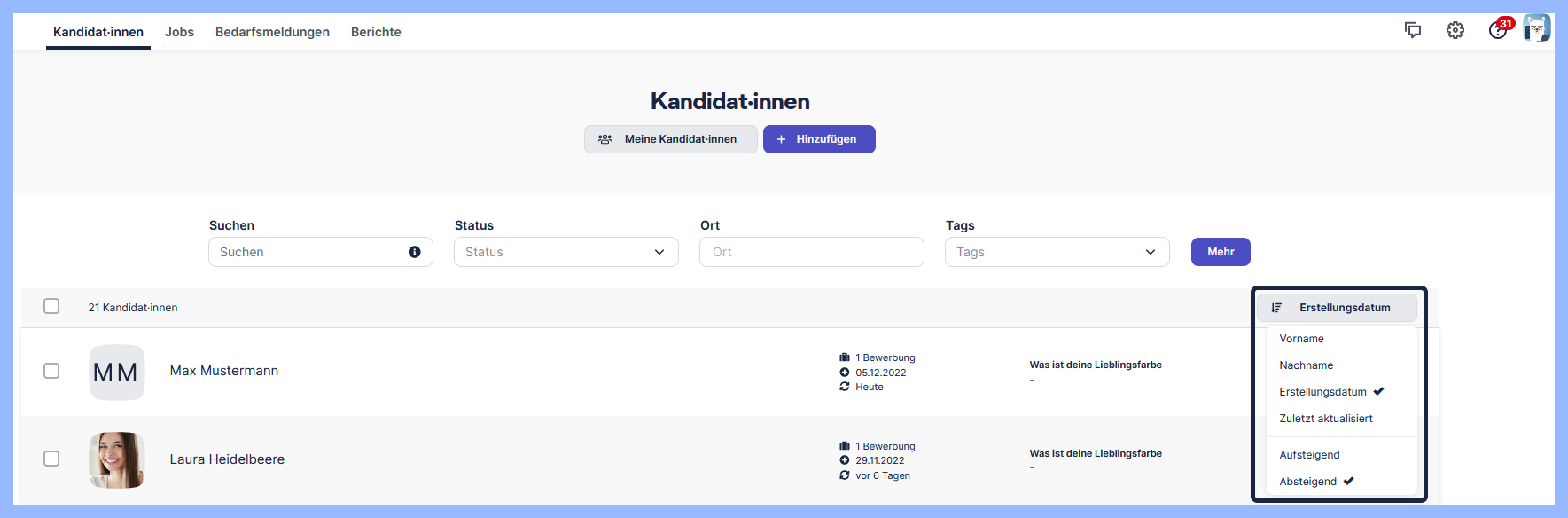This screenshot has height=518, width=1568.
Task: Open the settings gear icon
Action: 1455,30
